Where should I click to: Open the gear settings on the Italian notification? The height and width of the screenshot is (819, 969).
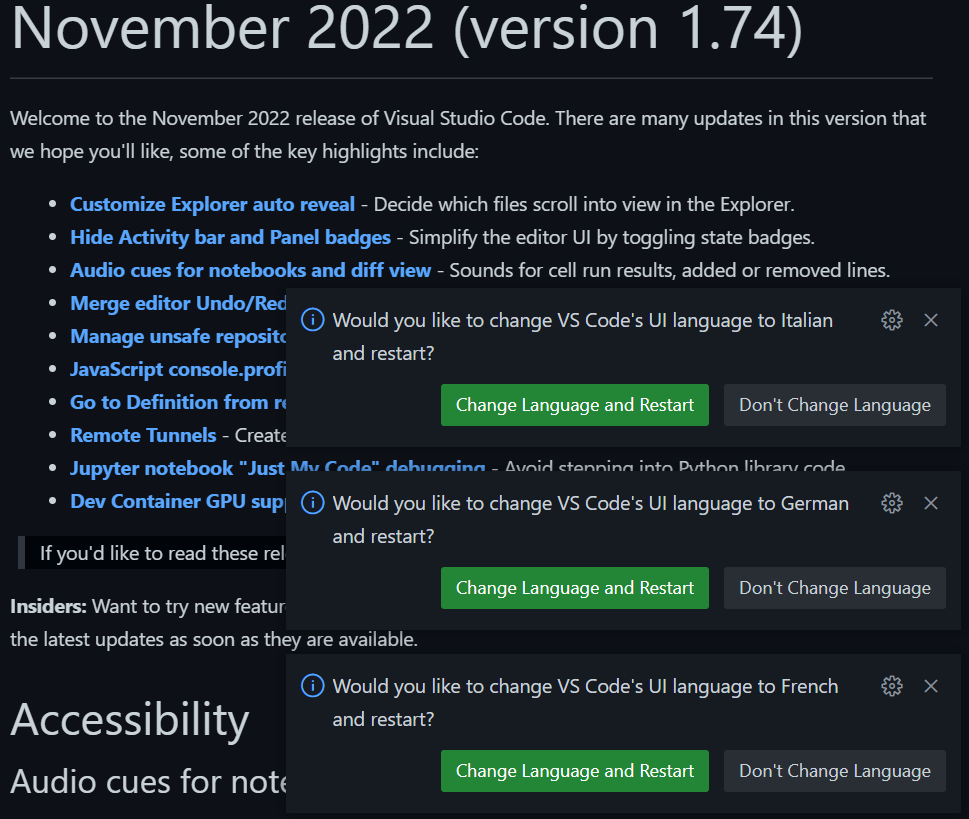pos(891,320)
